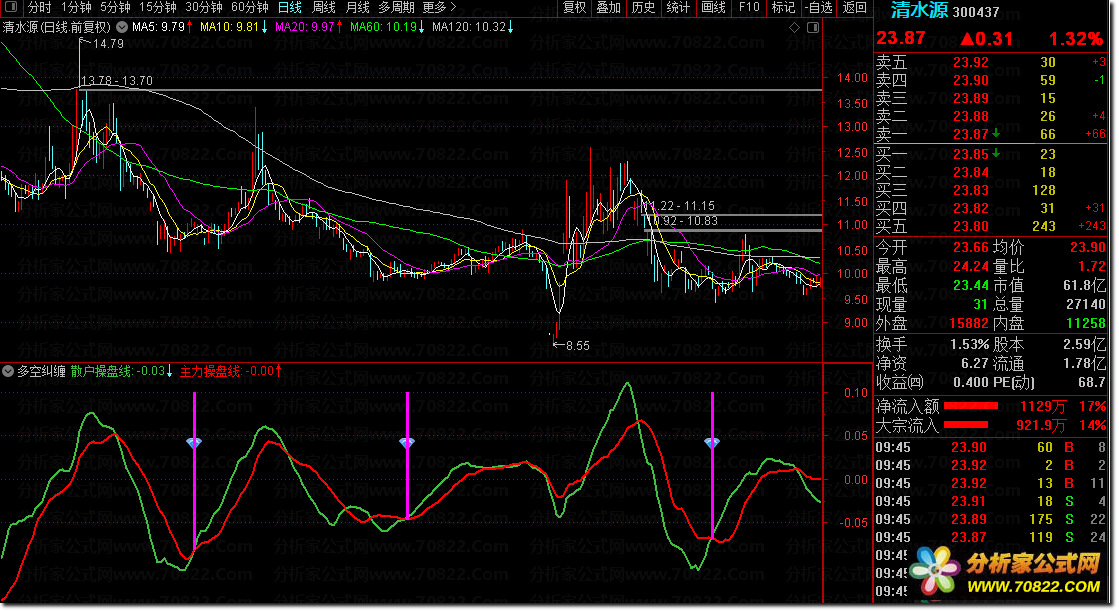Image resolution: width=1119 pixels, height=611 pixels.
Task: Click the 标记 mark button
Action: point(783,8)
